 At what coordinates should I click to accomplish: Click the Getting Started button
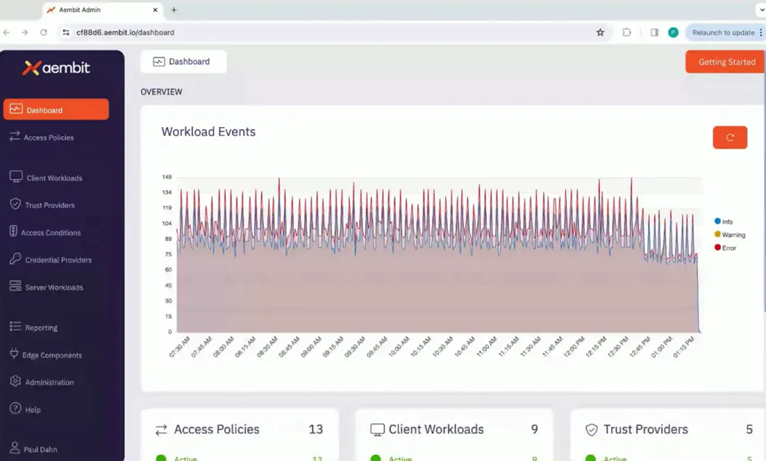[x=726, y=62]
